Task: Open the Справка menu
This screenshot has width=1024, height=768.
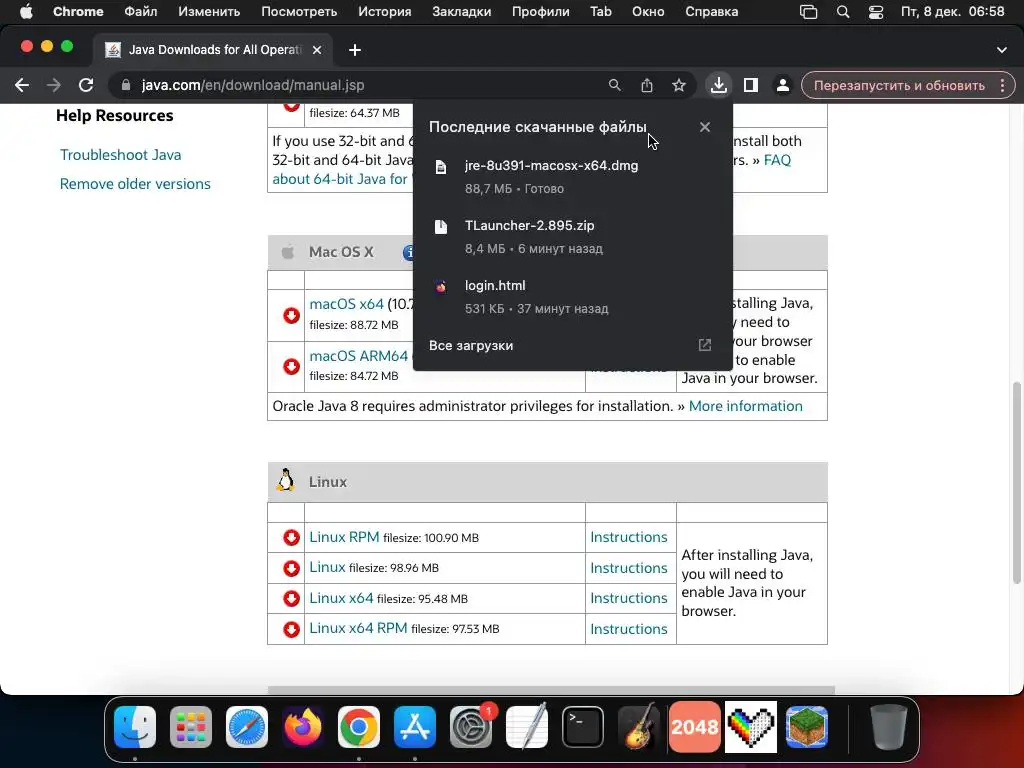Action: click(712, 12)
